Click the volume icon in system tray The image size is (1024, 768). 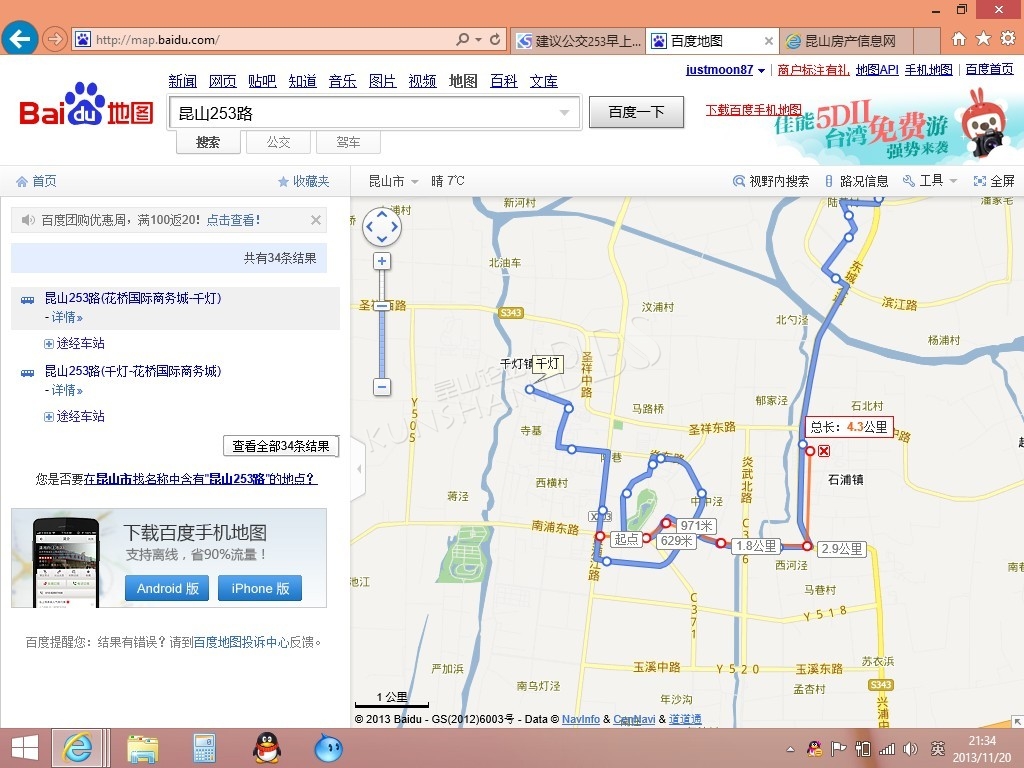(910, 749)
